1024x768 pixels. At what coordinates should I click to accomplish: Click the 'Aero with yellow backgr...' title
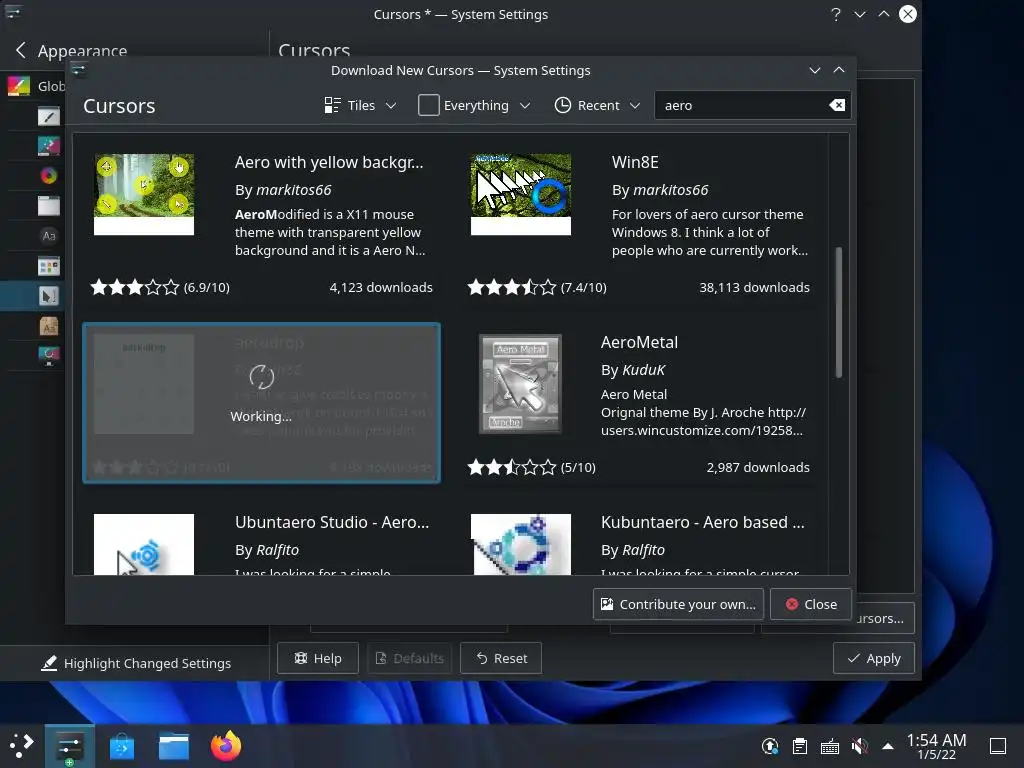coord(329,162)
